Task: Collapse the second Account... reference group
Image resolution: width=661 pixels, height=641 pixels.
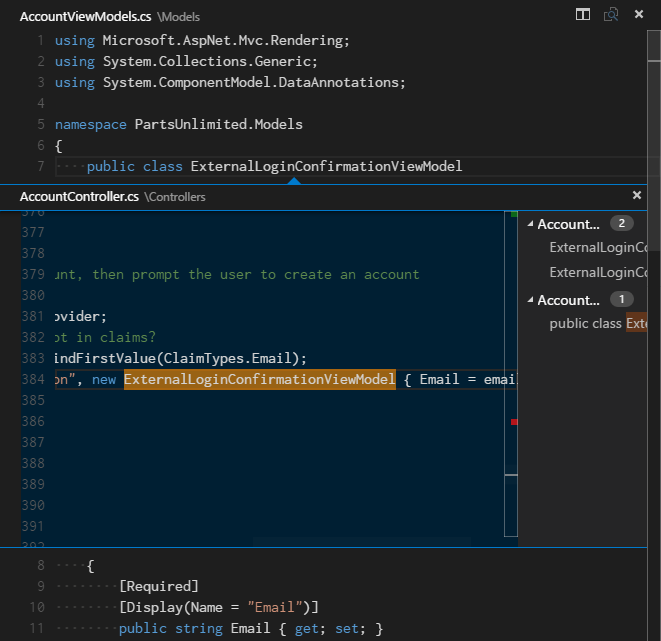Action: 531,300
